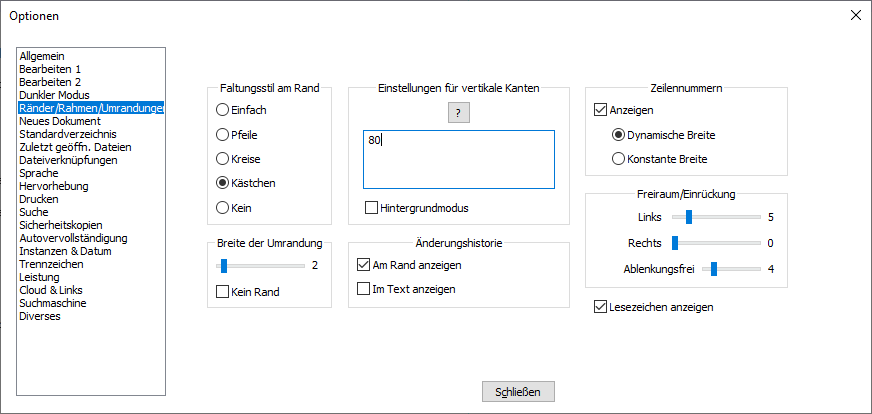This screenshot has width=872, height=414.
Task: Select the Kreise folding style
Action: (222, 158)
